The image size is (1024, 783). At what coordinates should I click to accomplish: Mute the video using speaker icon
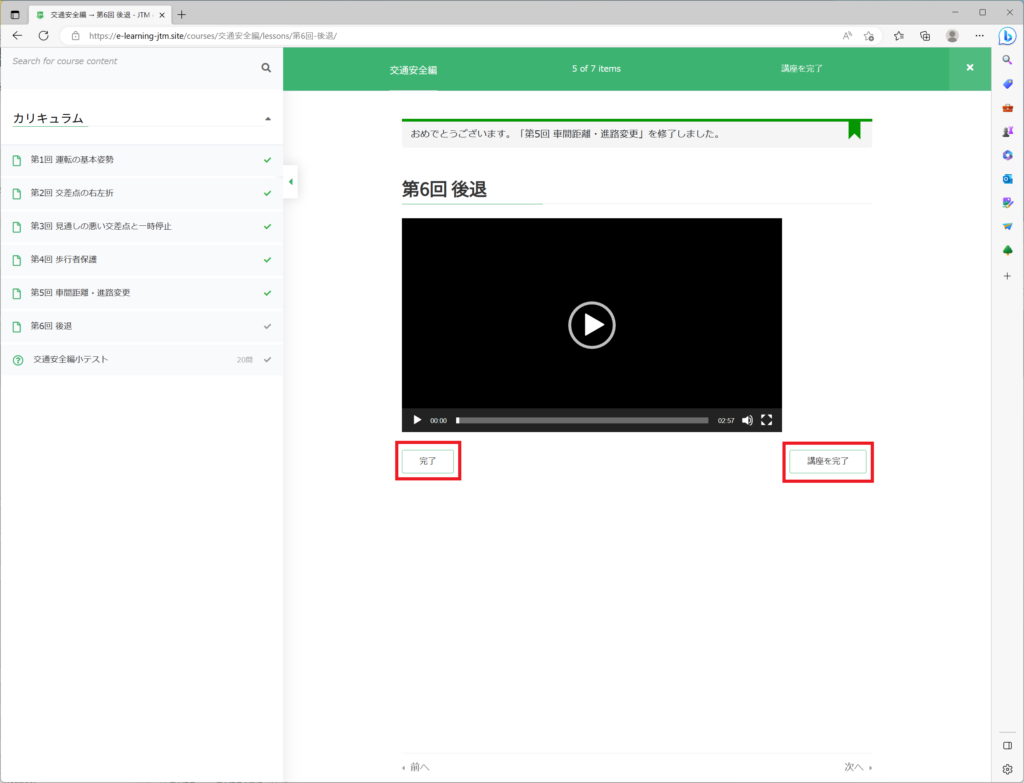coord(747,420)
